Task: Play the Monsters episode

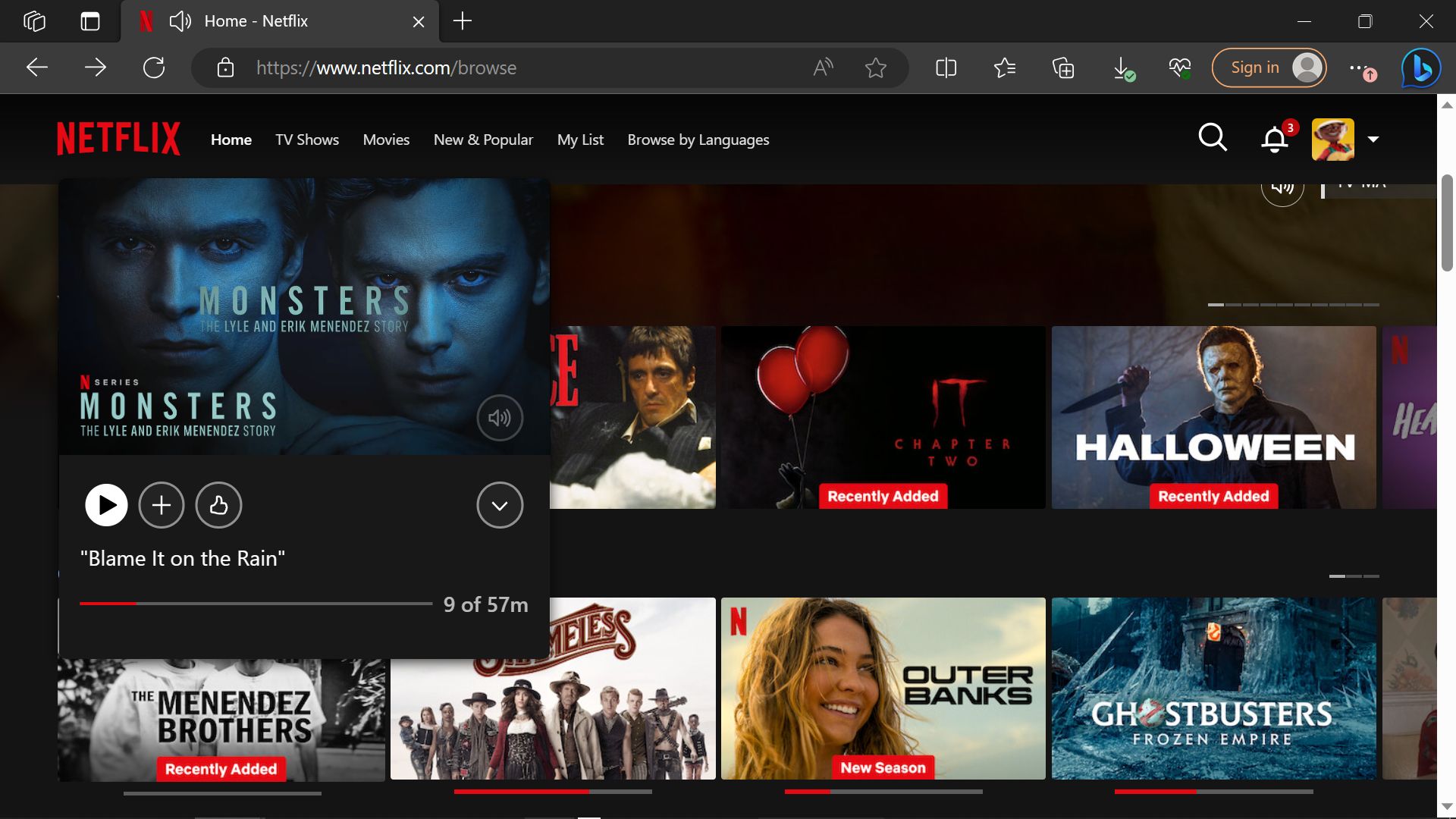Action: click(106, 505)
